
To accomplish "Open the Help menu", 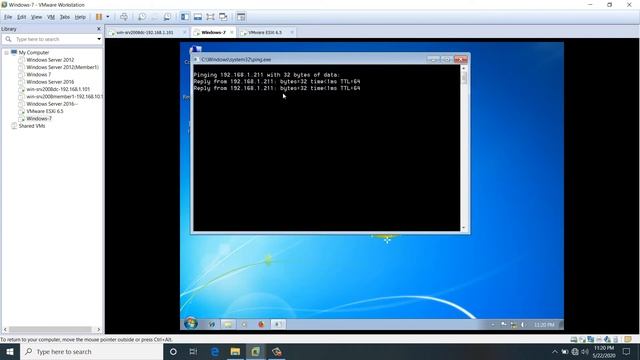I will [80, 17].
